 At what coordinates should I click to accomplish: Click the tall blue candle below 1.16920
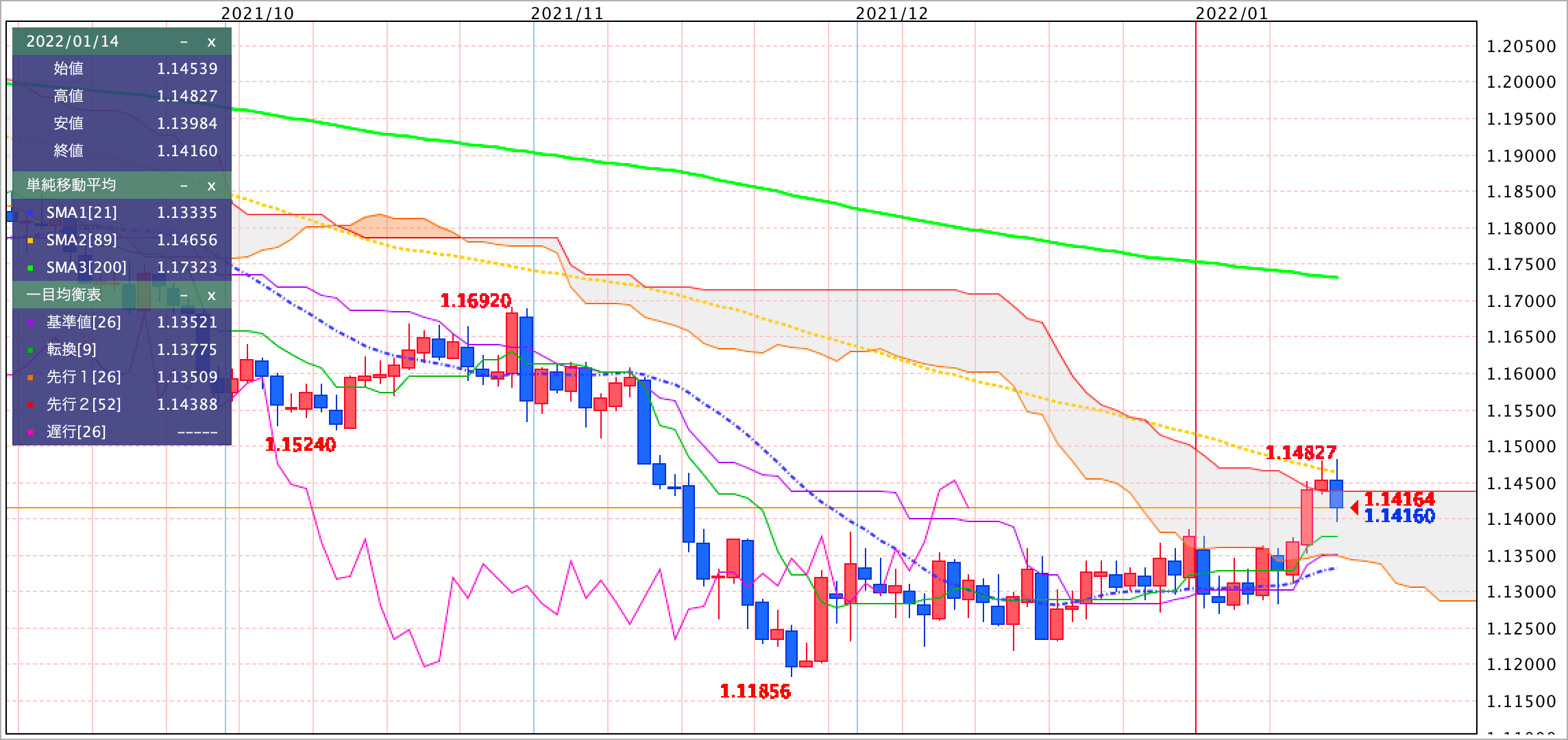[x=526, y=358]
